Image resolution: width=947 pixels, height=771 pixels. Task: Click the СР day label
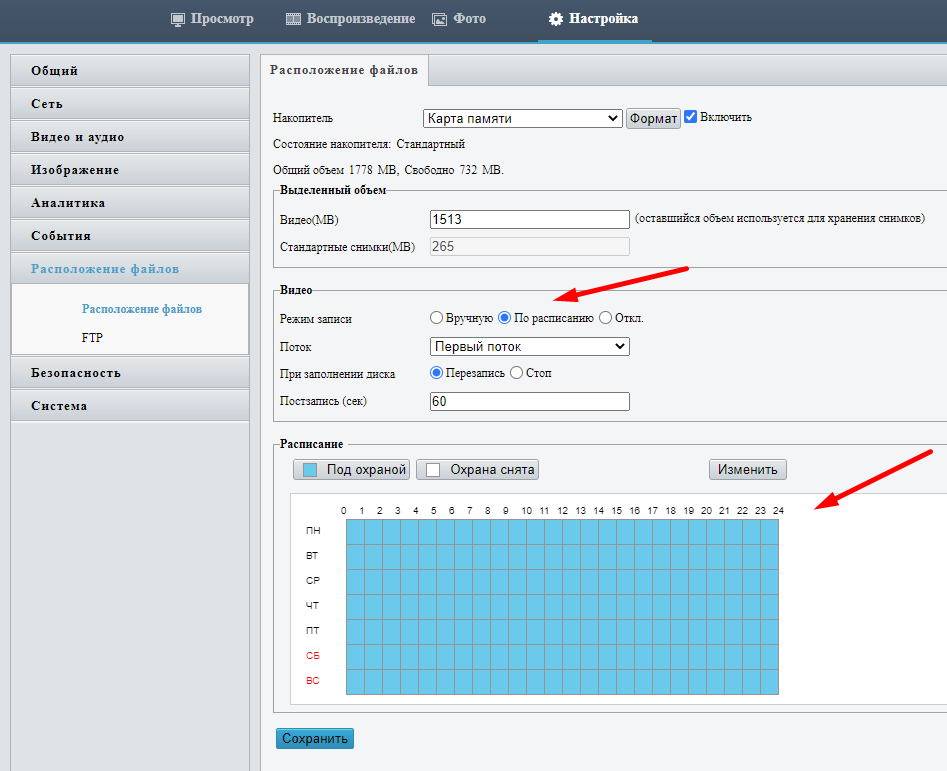[x=313, y=581]
